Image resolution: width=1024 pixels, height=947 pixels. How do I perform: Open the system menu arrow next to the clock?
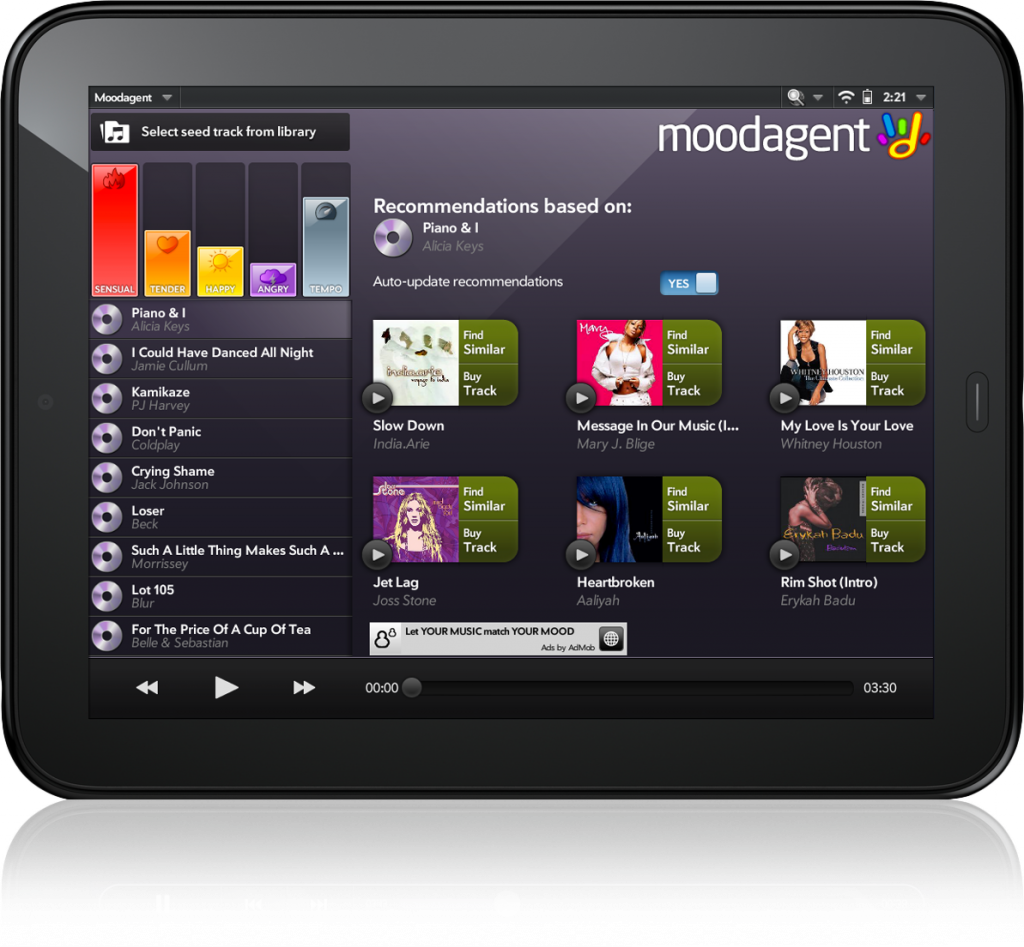[x=921, y=98]
